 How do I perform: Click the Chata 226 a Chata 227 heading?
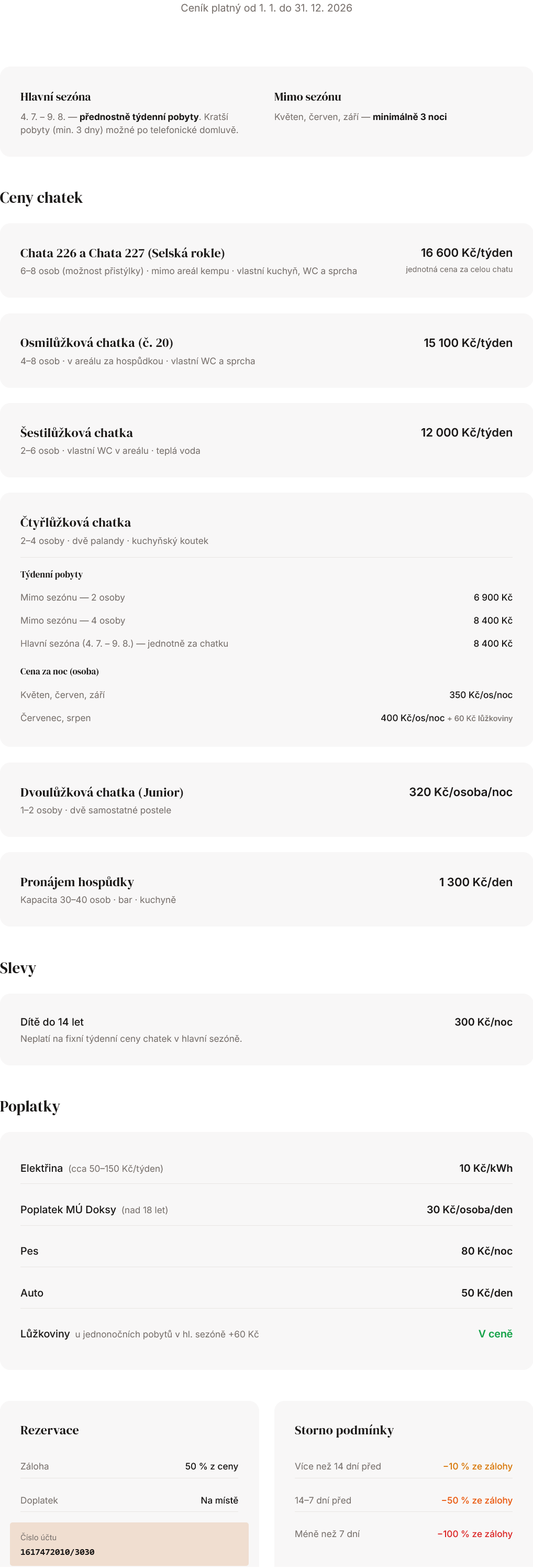point(123,253)
